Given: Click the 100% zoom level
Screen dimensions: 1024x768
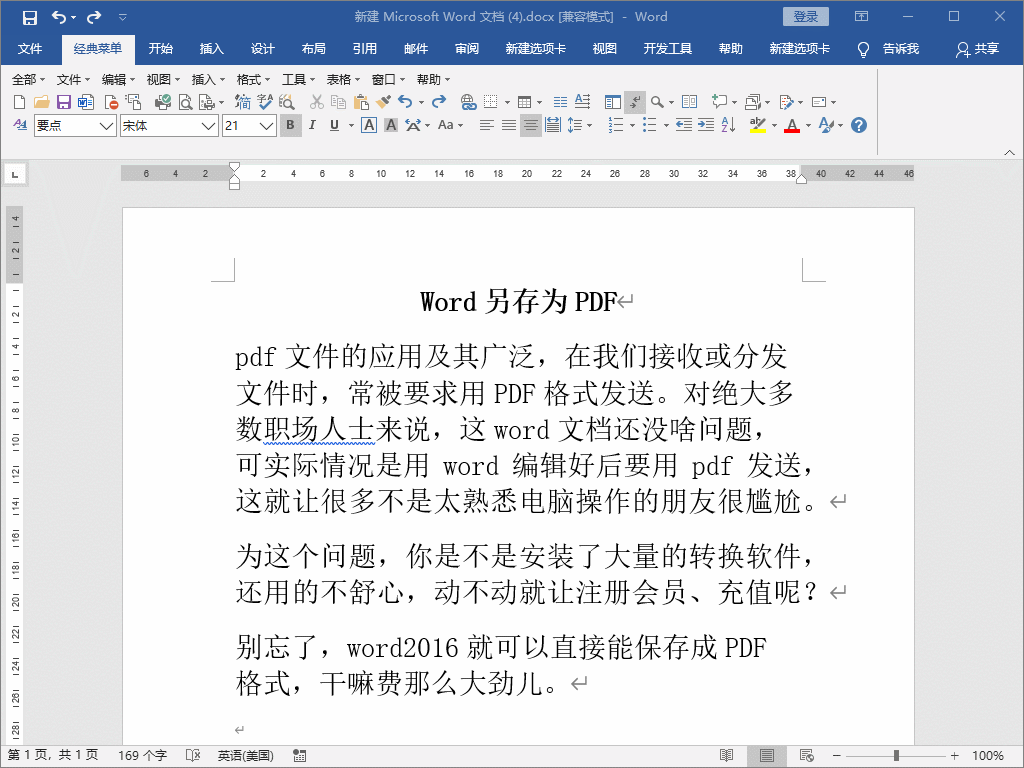Looking at the screenshot, I should point(987,756).
